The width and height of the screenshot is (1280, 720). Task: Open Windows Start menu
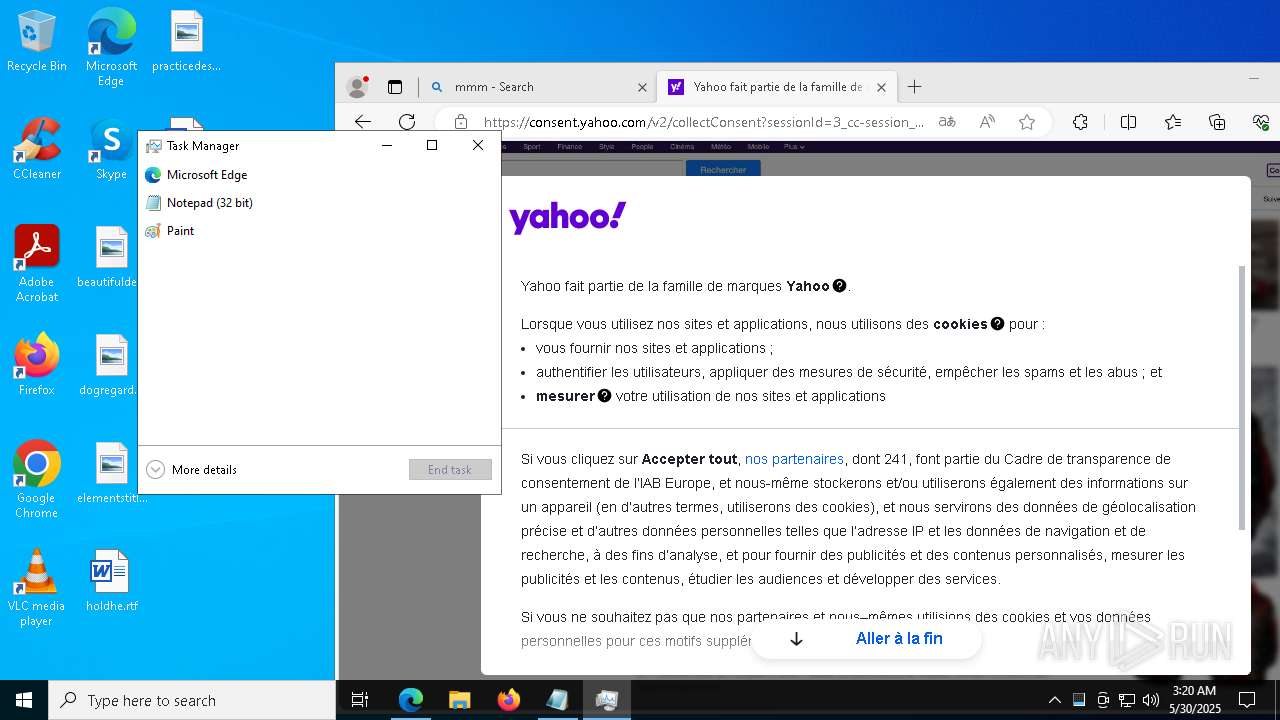(24, 700)
